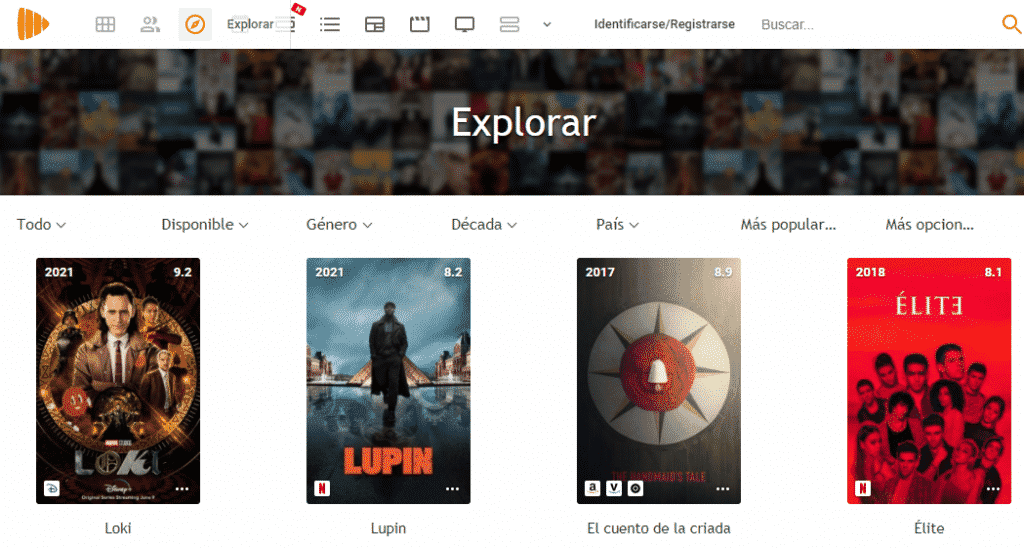Open the Disponible filter dropdown
This screenshot has height=548, width=1024.
click(x=205, y=225)
